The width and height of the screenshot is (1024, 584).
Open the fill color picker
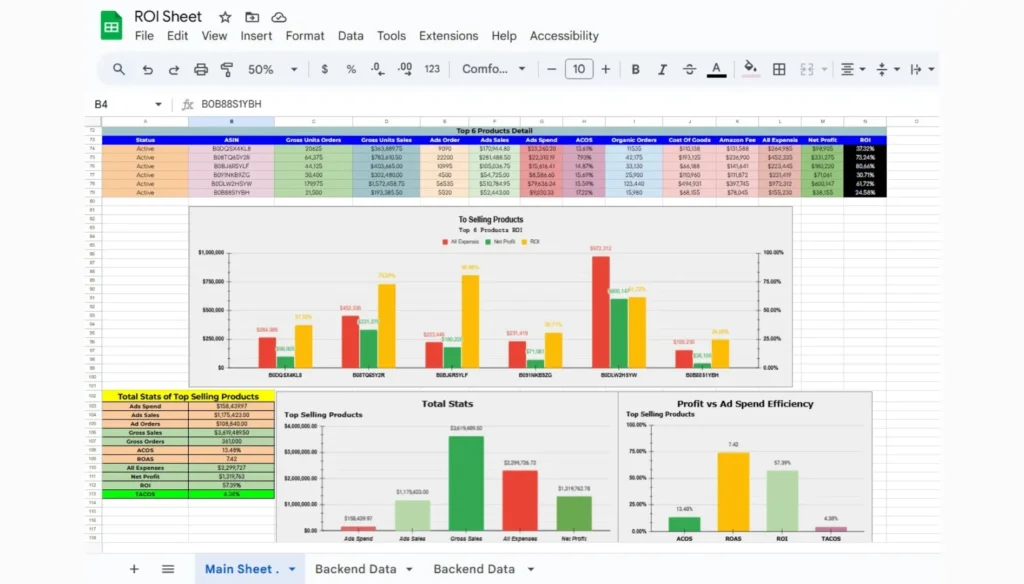pyautogui.click(x=750, y=70)
